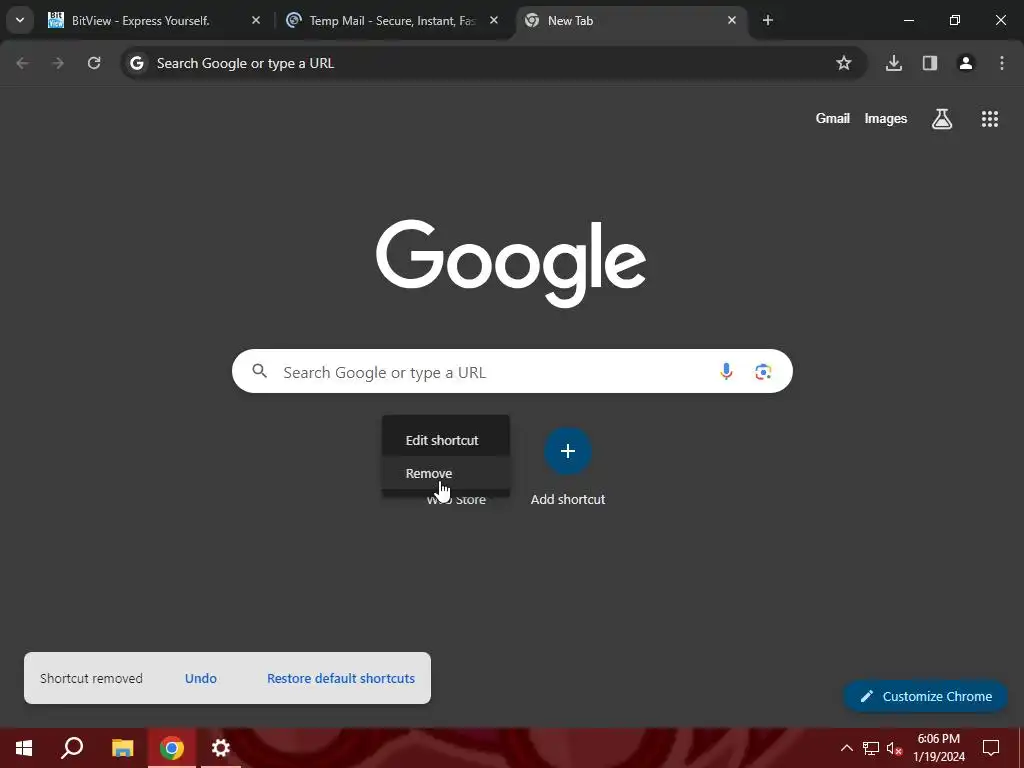This screenshot has width=1024, height=768.
Task: Click the blue Add shortcut plus circle
Action: 568,451
